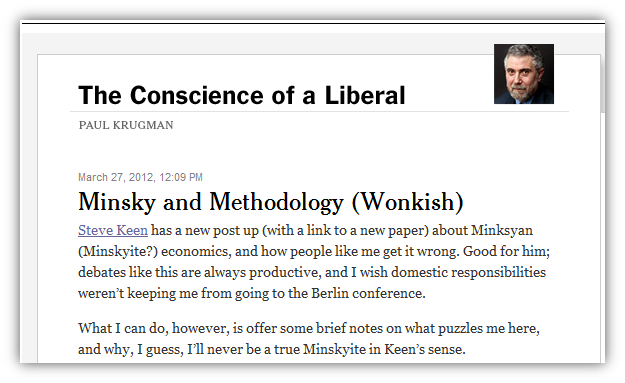The width and height of the screenshot is (625, 383).
Task: Click the 12:09 PM time text
Action: click(181, 177)
